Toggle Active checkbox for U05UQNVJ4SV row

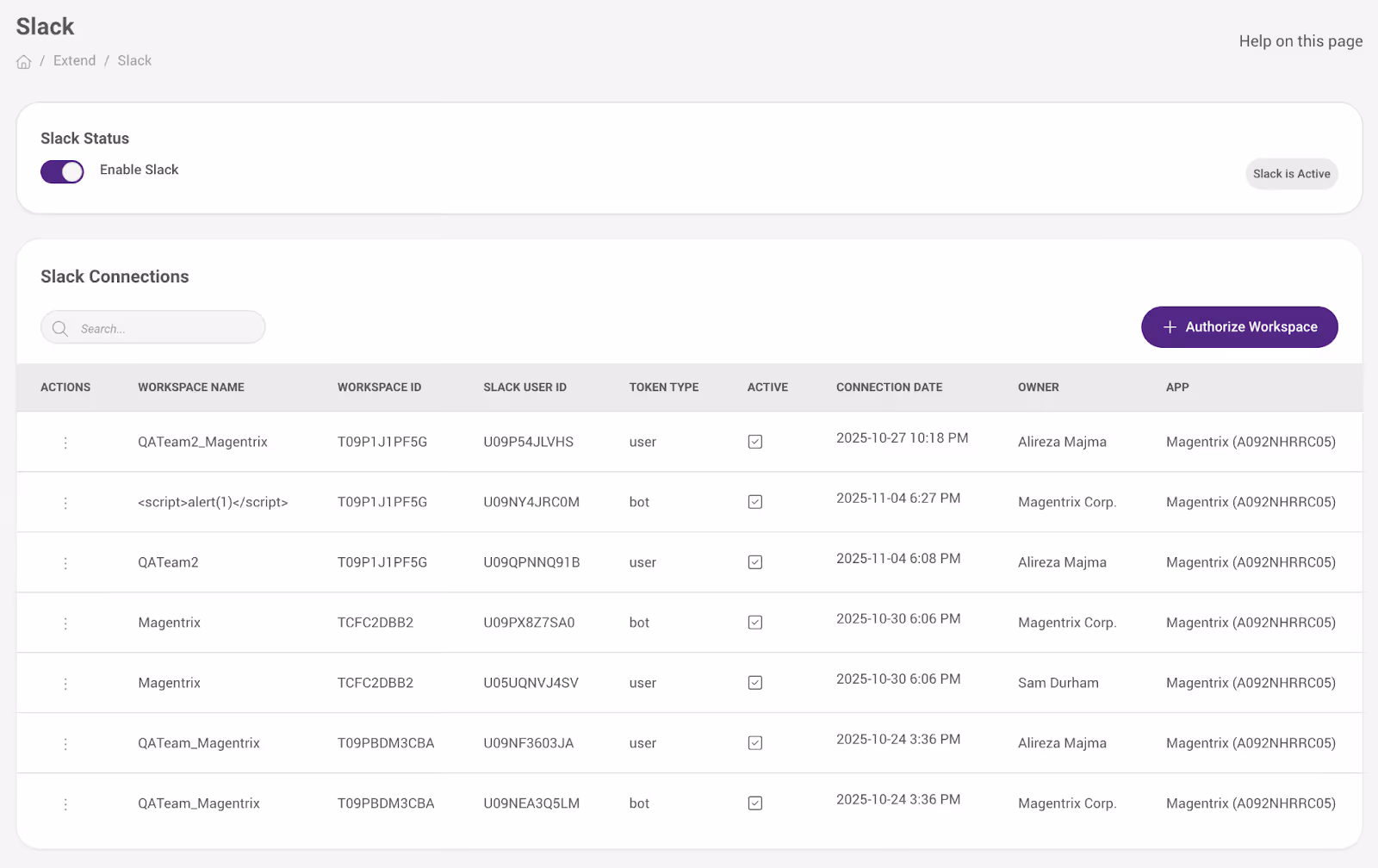(755, 683)
